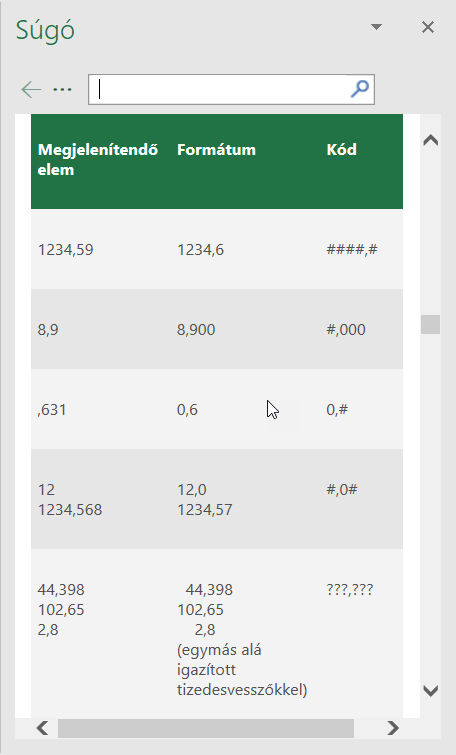Click the 1234,59 value cell
This screenshot has height=755, width=456.
[x=65, y=249]
